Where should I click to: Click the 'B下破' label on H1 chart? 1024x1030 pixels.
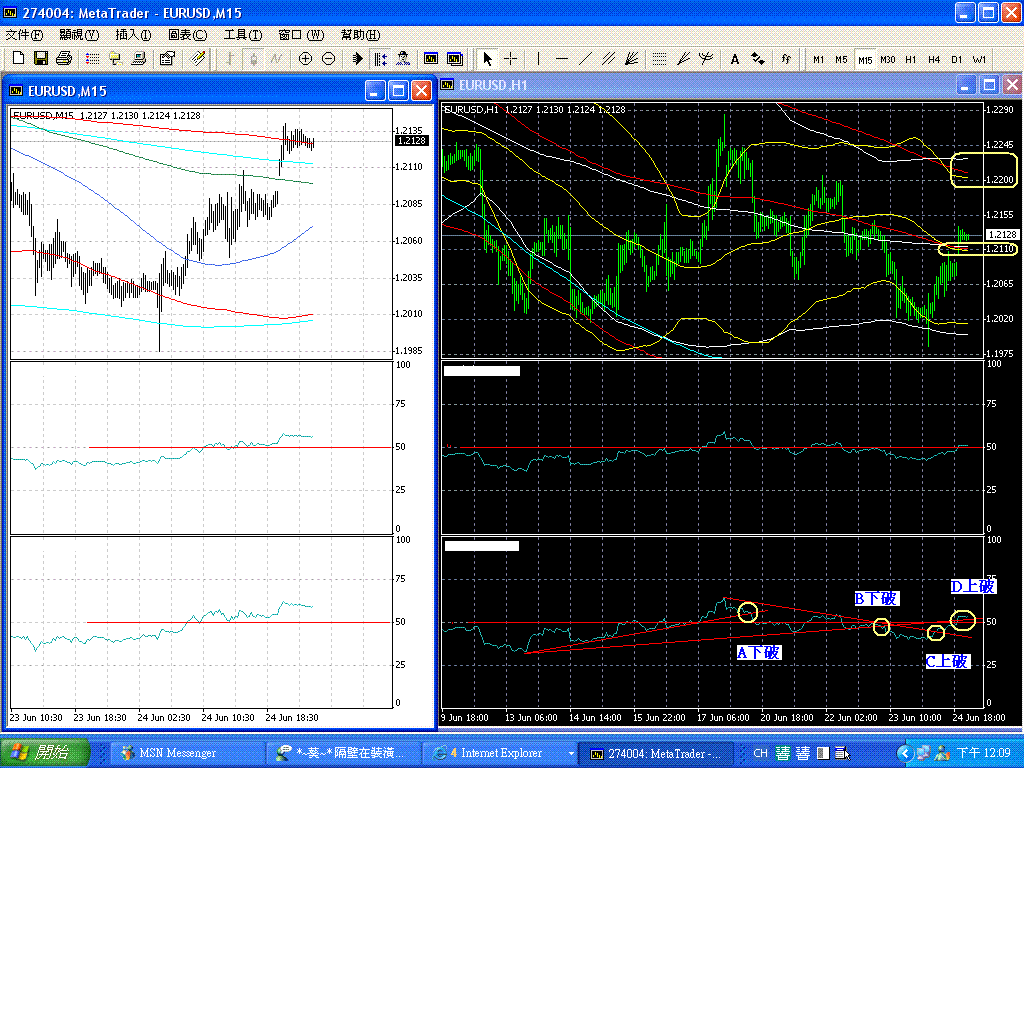click(x=876, y=598)
